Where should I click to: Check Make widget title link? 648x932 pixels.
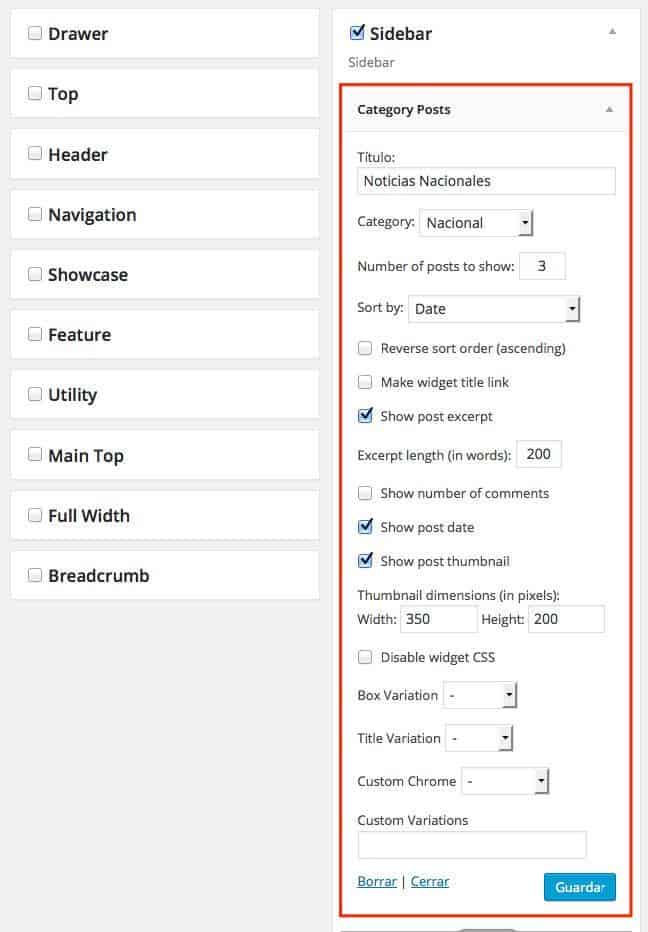(x=365, y=382)
